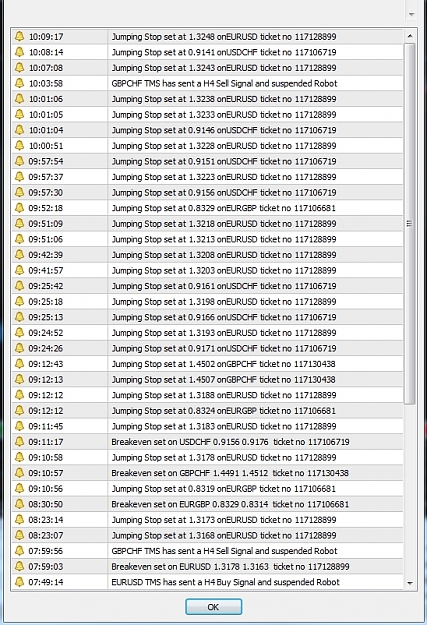This screenshot has height=625, width=427.
Task: Click the bell icon for the 09:57:37 alert
Action: (x=19, y=177)
